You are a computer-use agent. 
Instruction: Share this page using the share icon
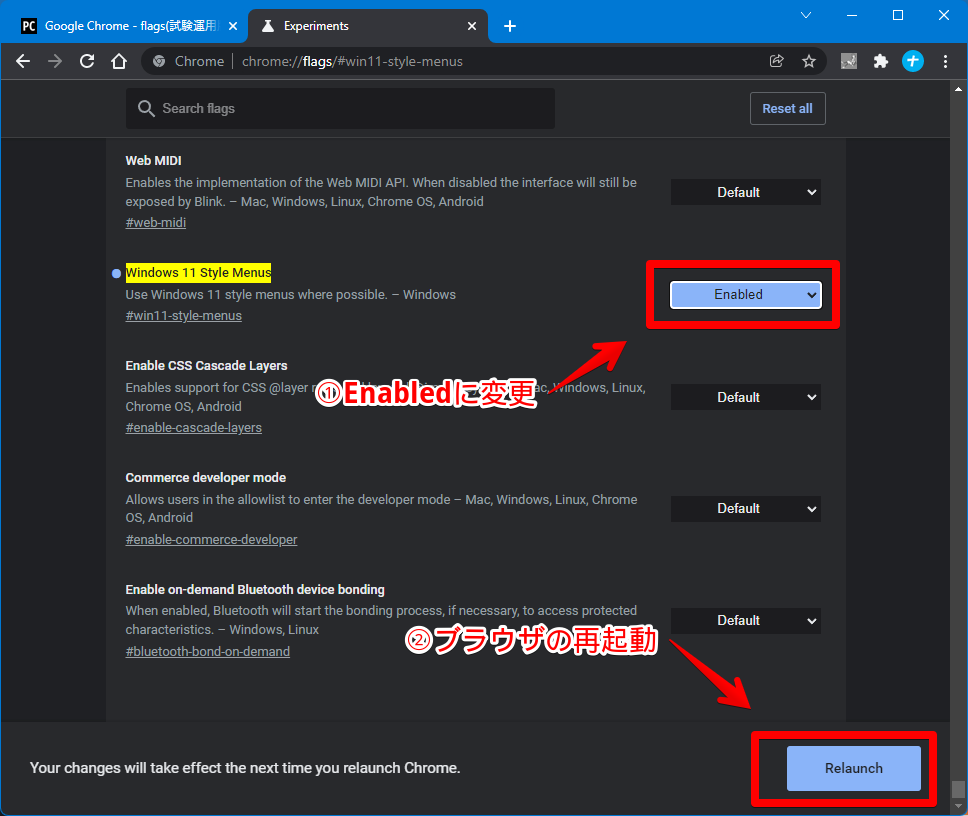click(777, 61)
